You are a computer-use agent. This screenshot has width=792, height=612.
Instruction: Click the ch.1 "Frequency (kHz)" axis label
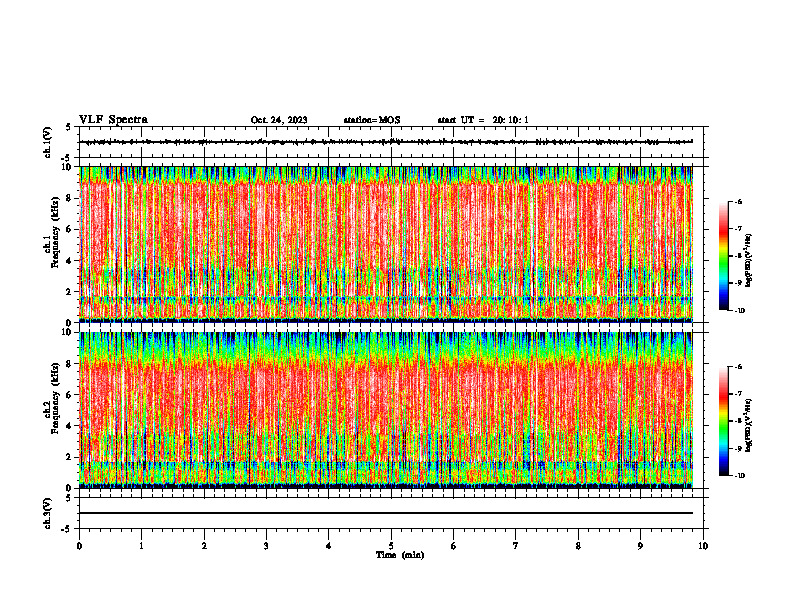[55, 233]
